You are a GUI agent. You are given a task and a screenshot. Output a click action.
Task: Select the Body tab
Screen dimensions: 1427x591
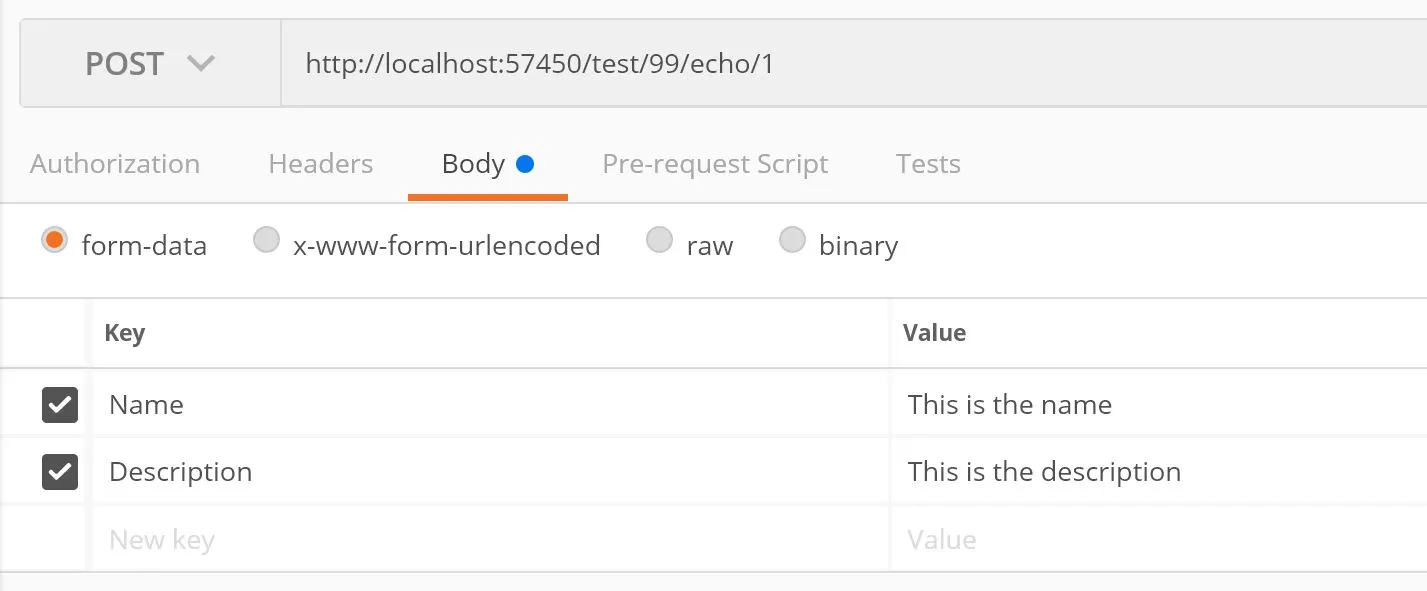(473, 164)
